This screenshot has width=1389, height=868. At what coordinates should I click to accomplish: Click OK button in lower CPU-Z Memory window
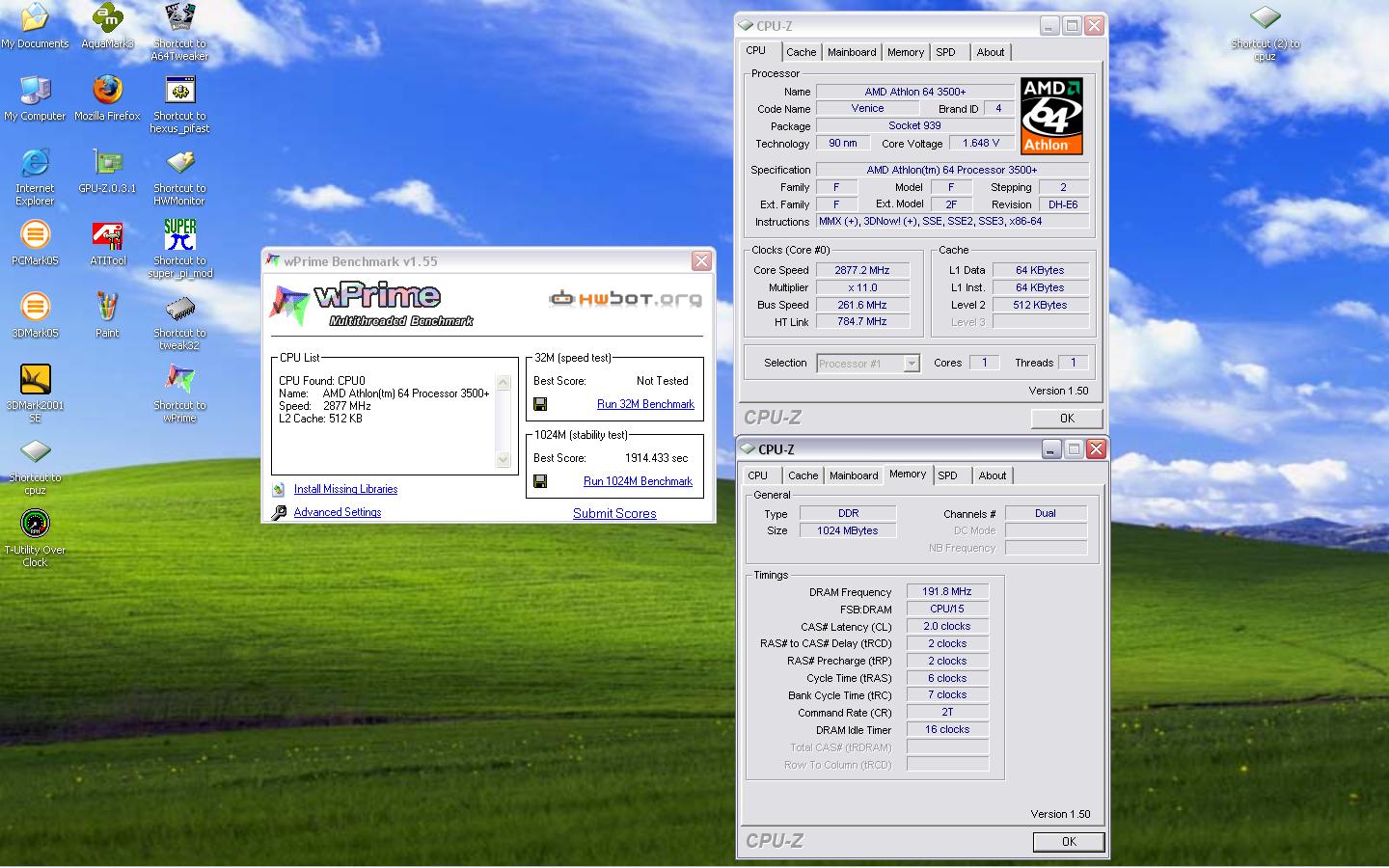click(x=1069, y=842)
